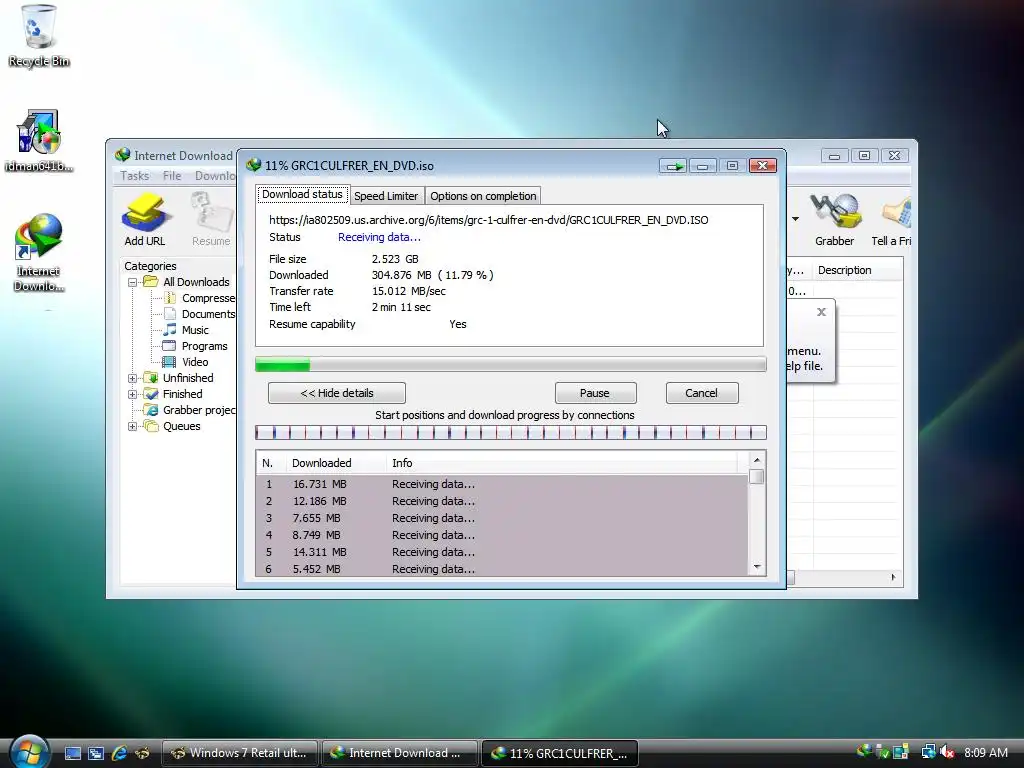The image size is (1024, 768).
Task: Open the Tasks menu
Action: [135, 176]
